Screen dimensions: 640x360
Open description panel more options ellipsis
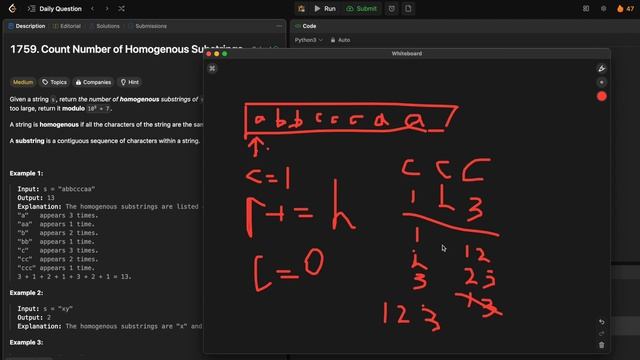tap(279, 26)
